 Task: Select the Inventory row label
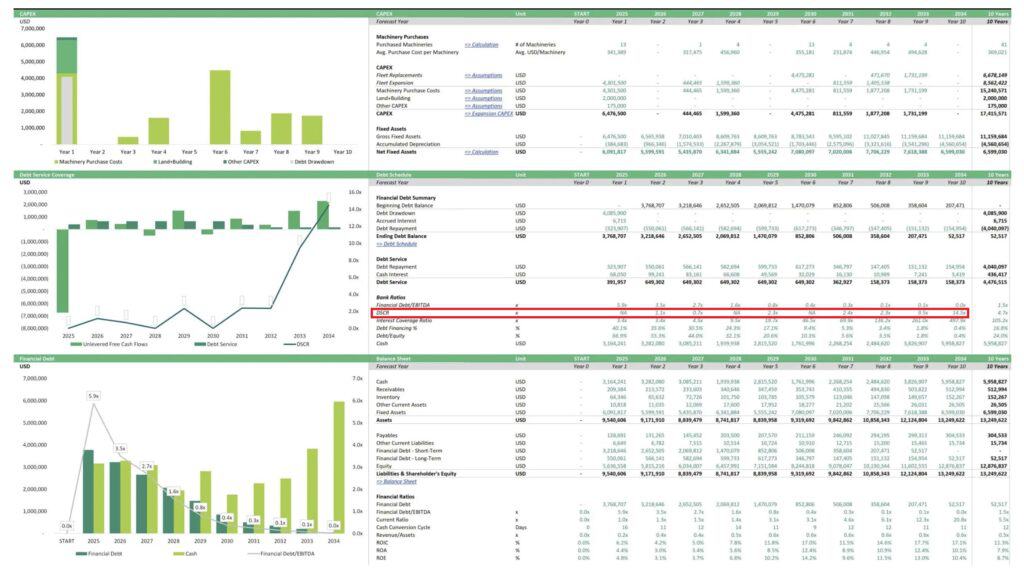pyautogui.click(x=388, y=397)
